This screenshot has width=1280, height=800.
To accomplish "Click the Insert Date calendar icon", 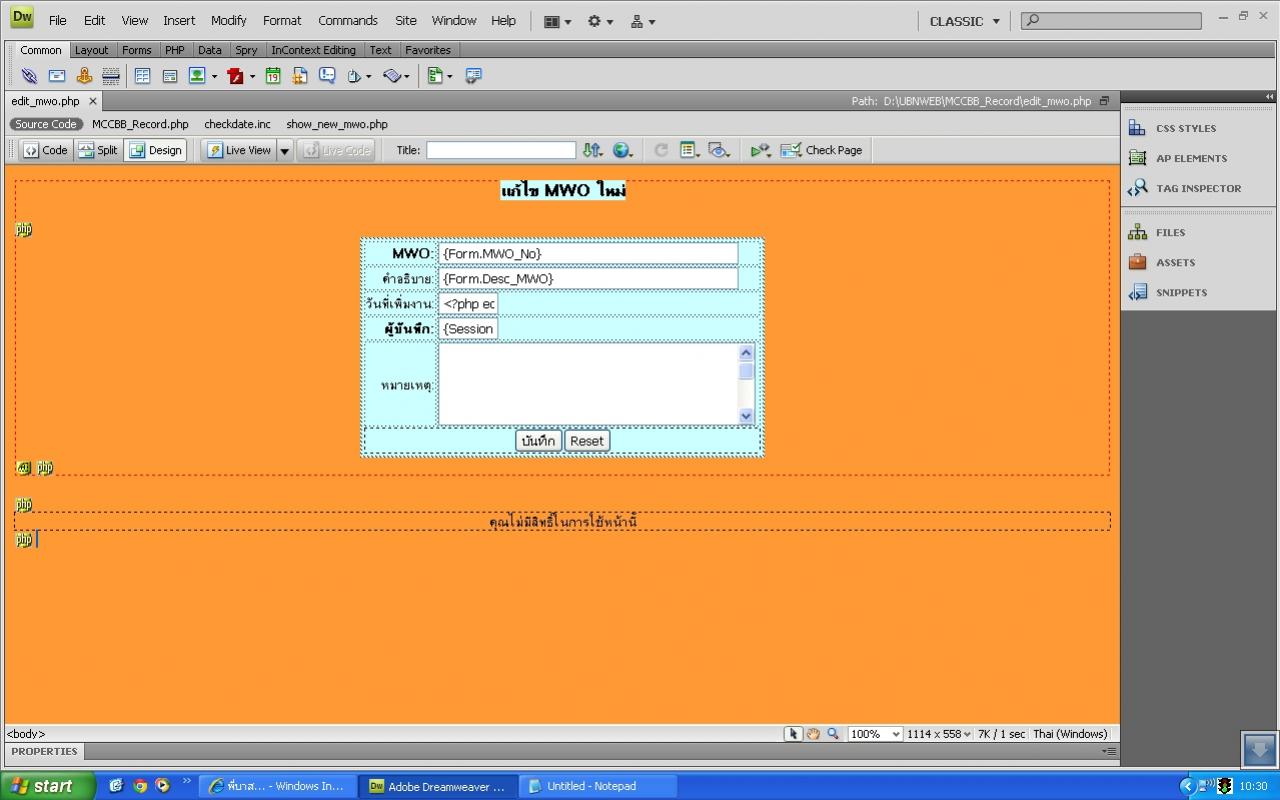I will [x=272, y=76].
